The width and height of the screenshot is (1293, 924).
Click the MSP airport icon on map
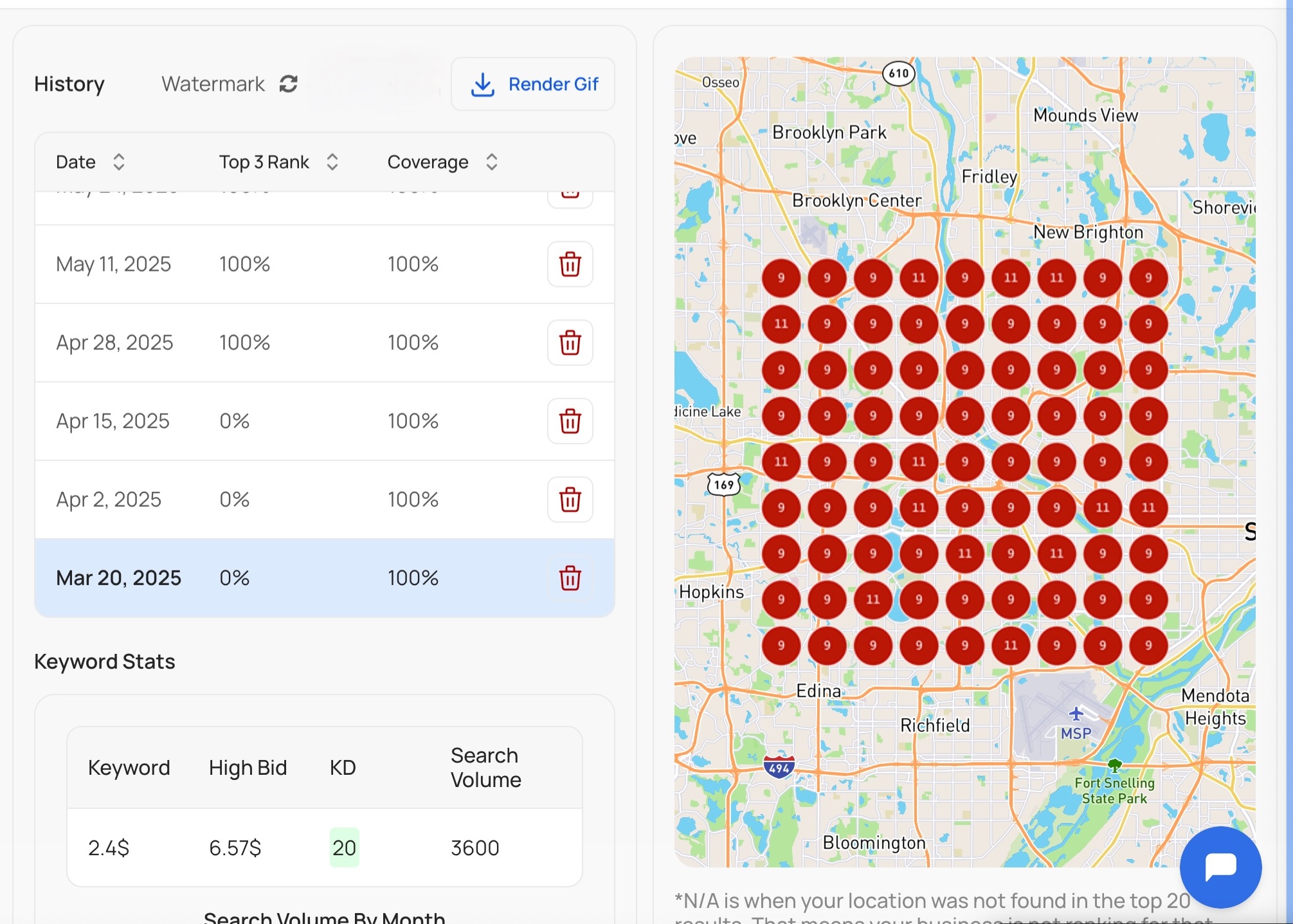1076,714
